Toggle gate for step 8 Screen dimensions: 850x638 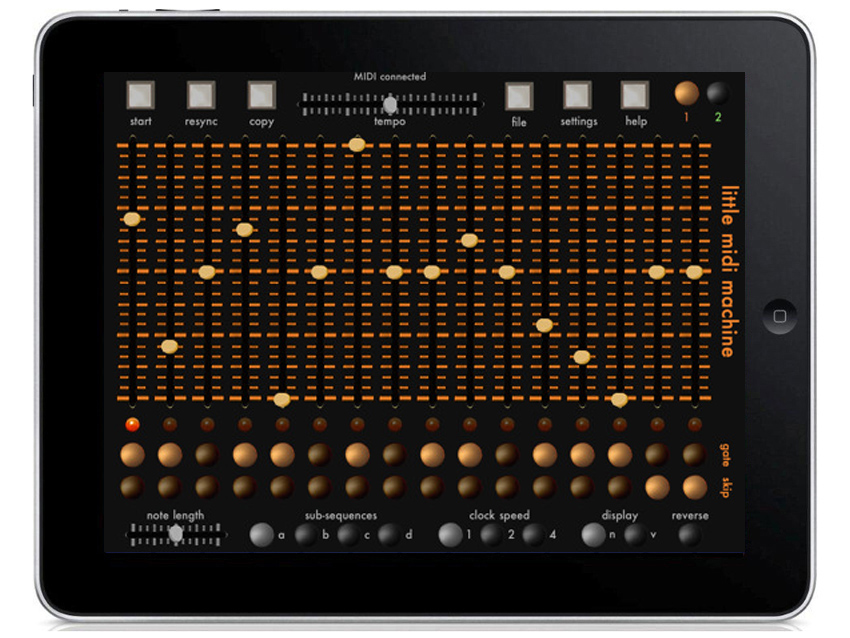pos(395,455)
